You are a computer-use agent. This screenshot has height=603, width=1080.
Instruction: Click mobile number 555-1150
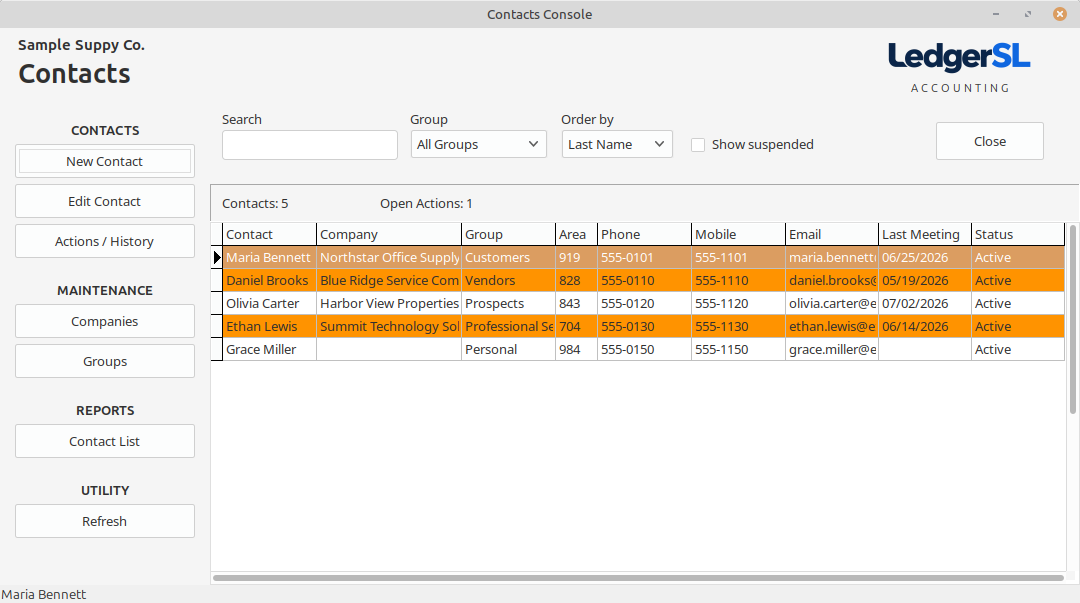(x=738, y=349)
